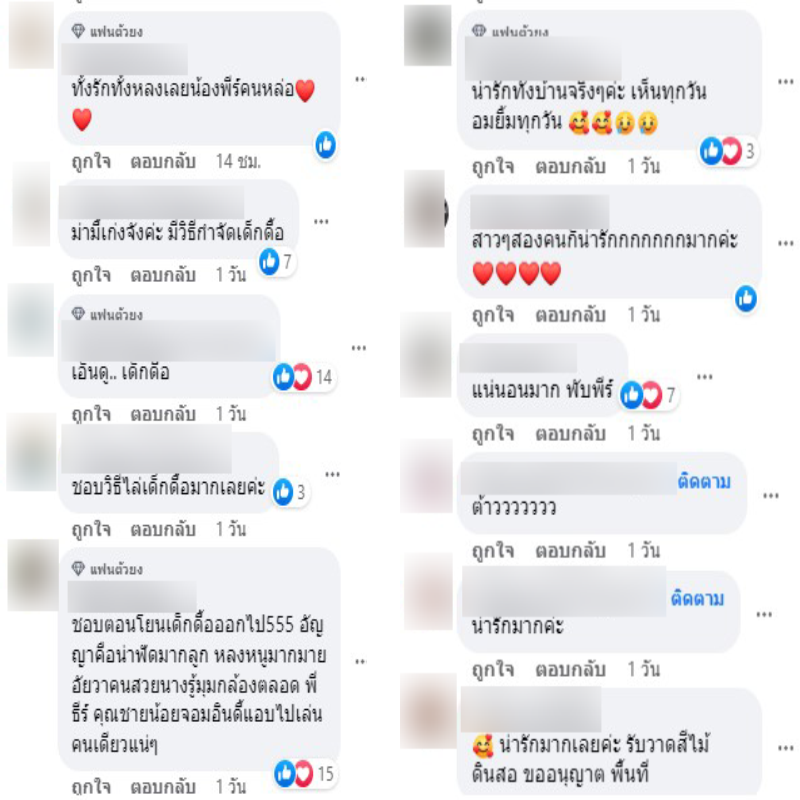Reply to the 'ม่ามี้เก่งจังค่ะ' comment via ตอบกลับ
This screenshot has height=800, width=800.
(x=163, y=275)
